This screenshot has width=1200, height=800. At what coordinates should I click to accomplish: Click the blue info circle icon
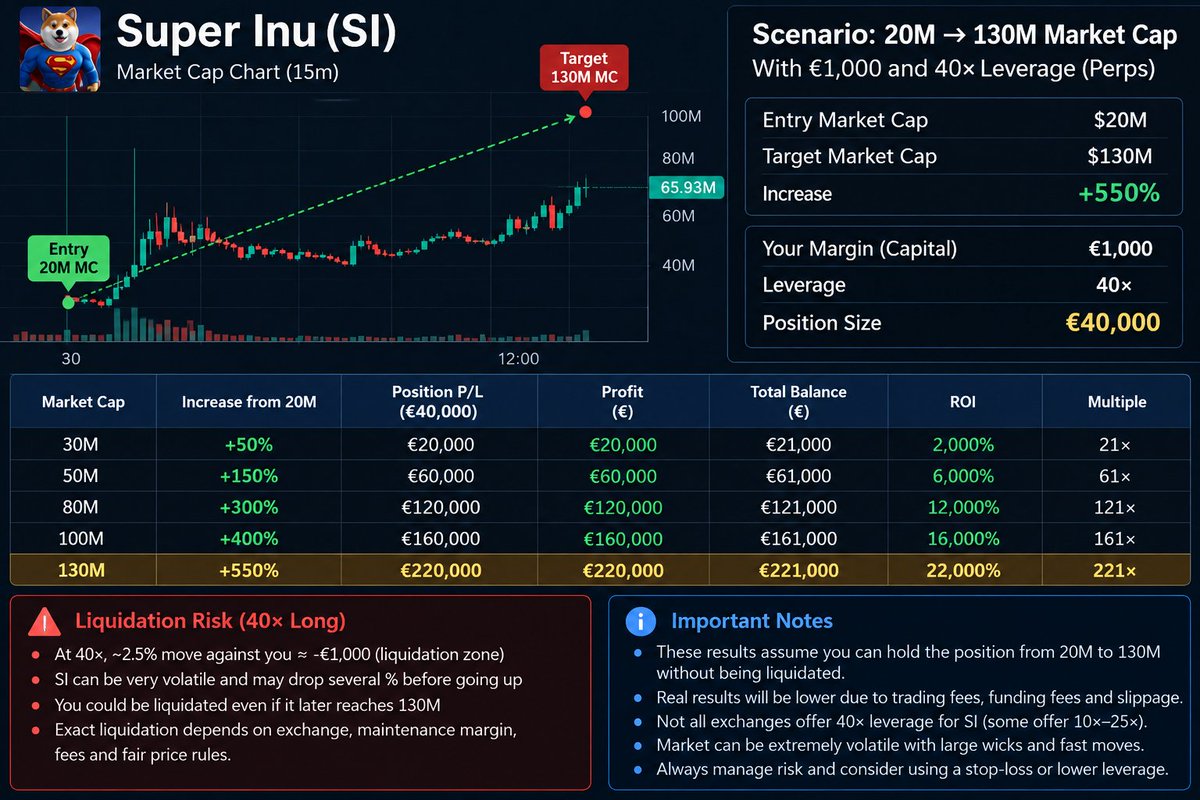[641, 621]
